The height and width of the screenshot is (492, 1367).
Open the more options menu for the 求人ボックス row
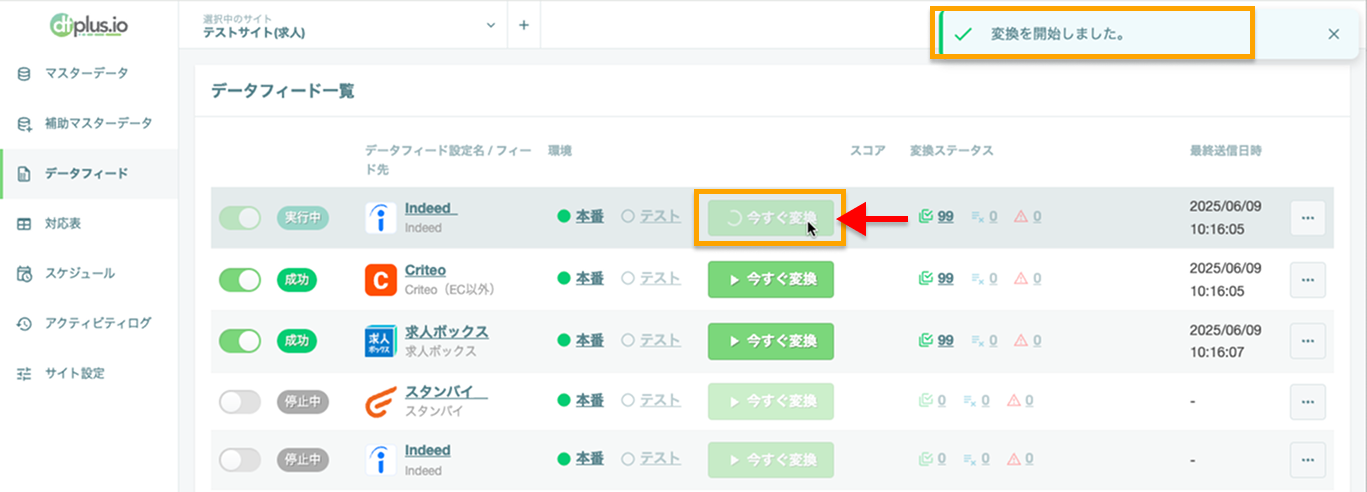coord(1308,341)
